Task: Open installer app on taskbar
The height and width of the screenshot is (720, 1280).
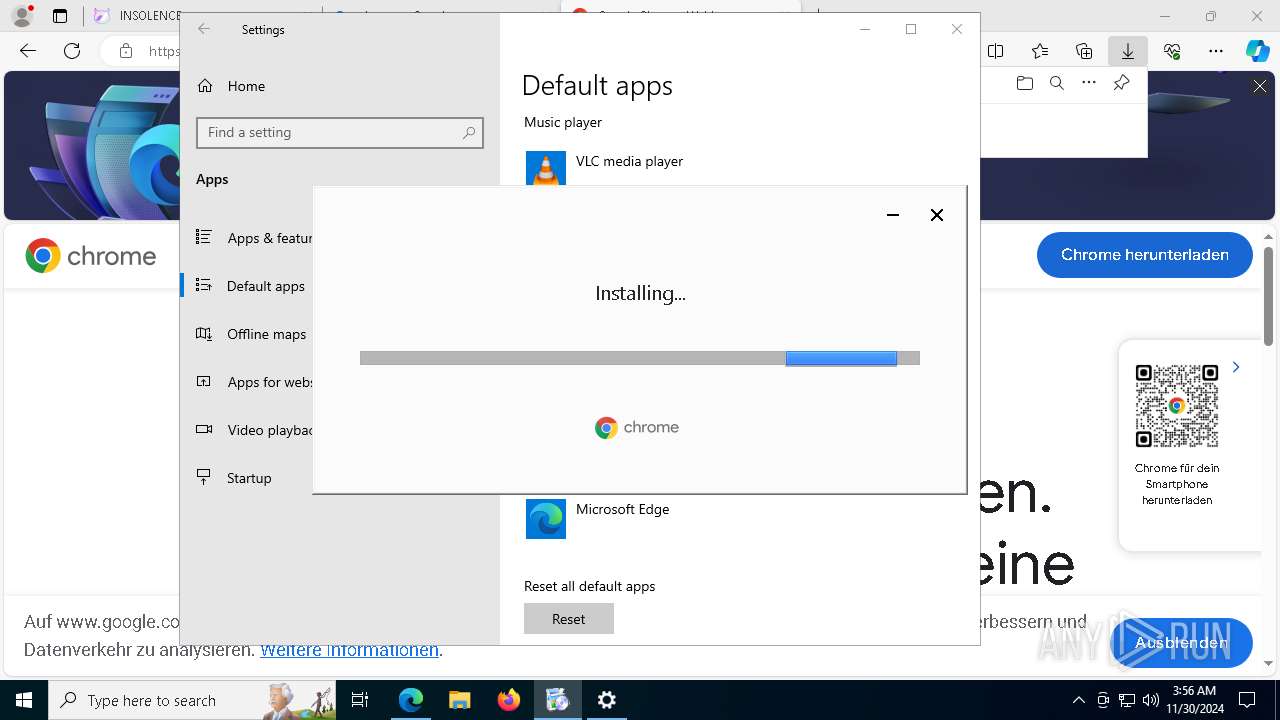Action: coord(557,700)
